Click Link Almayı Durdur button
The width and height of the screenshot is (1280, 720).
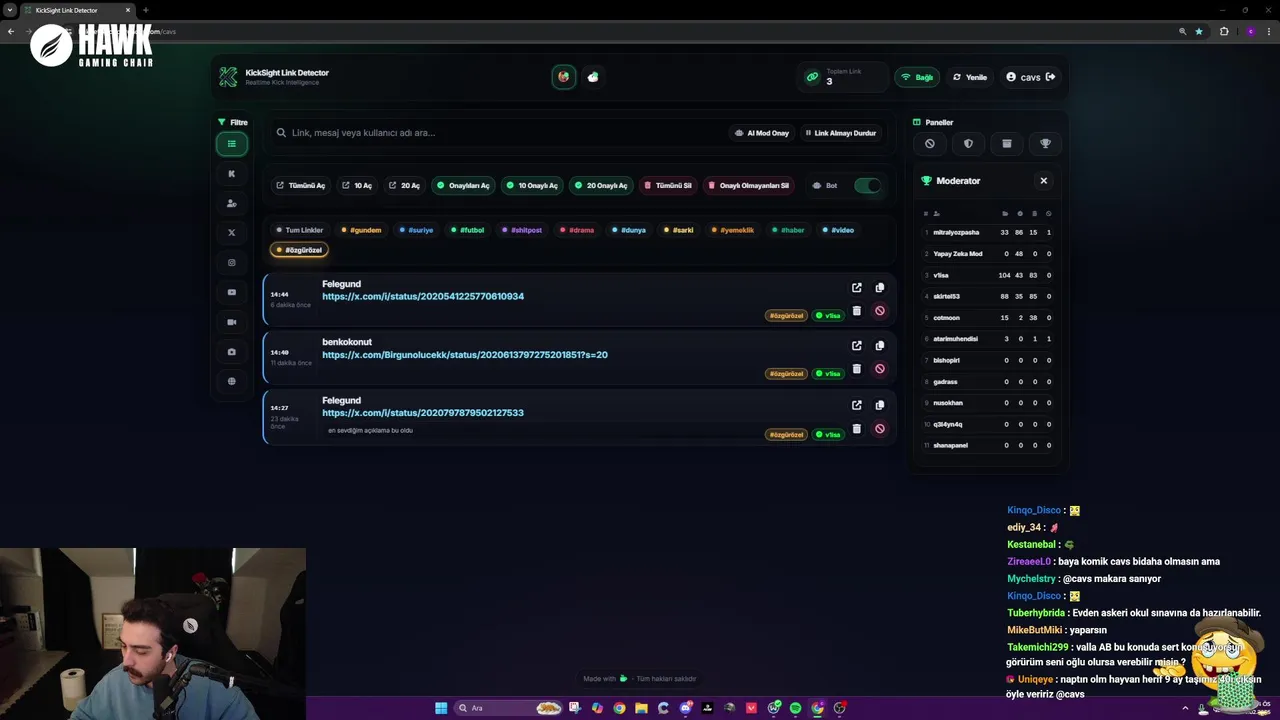tap(841, 133)
